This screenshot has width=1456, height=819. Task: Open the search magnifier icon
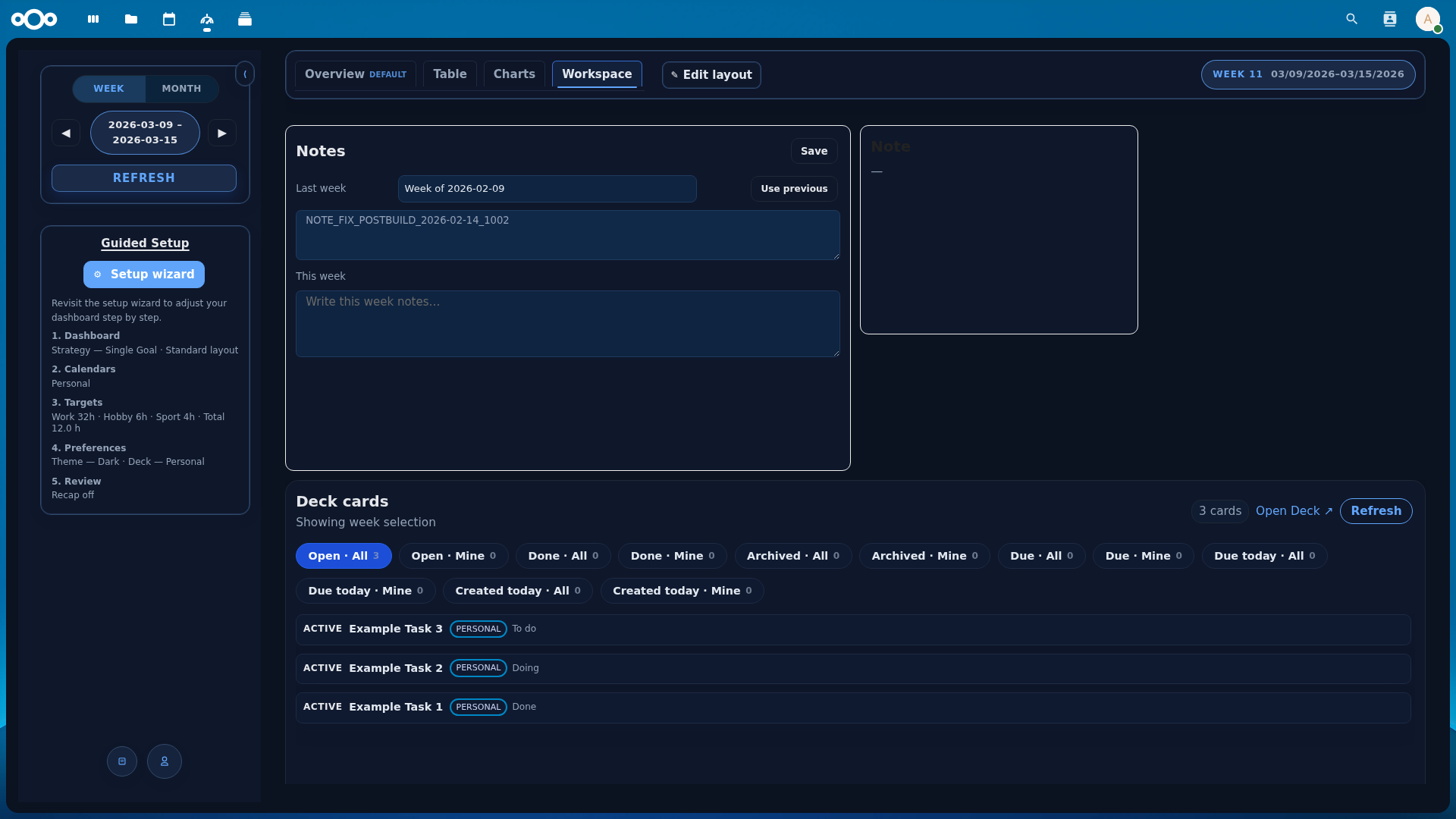pyautogui.click(x=1352, y=19)
